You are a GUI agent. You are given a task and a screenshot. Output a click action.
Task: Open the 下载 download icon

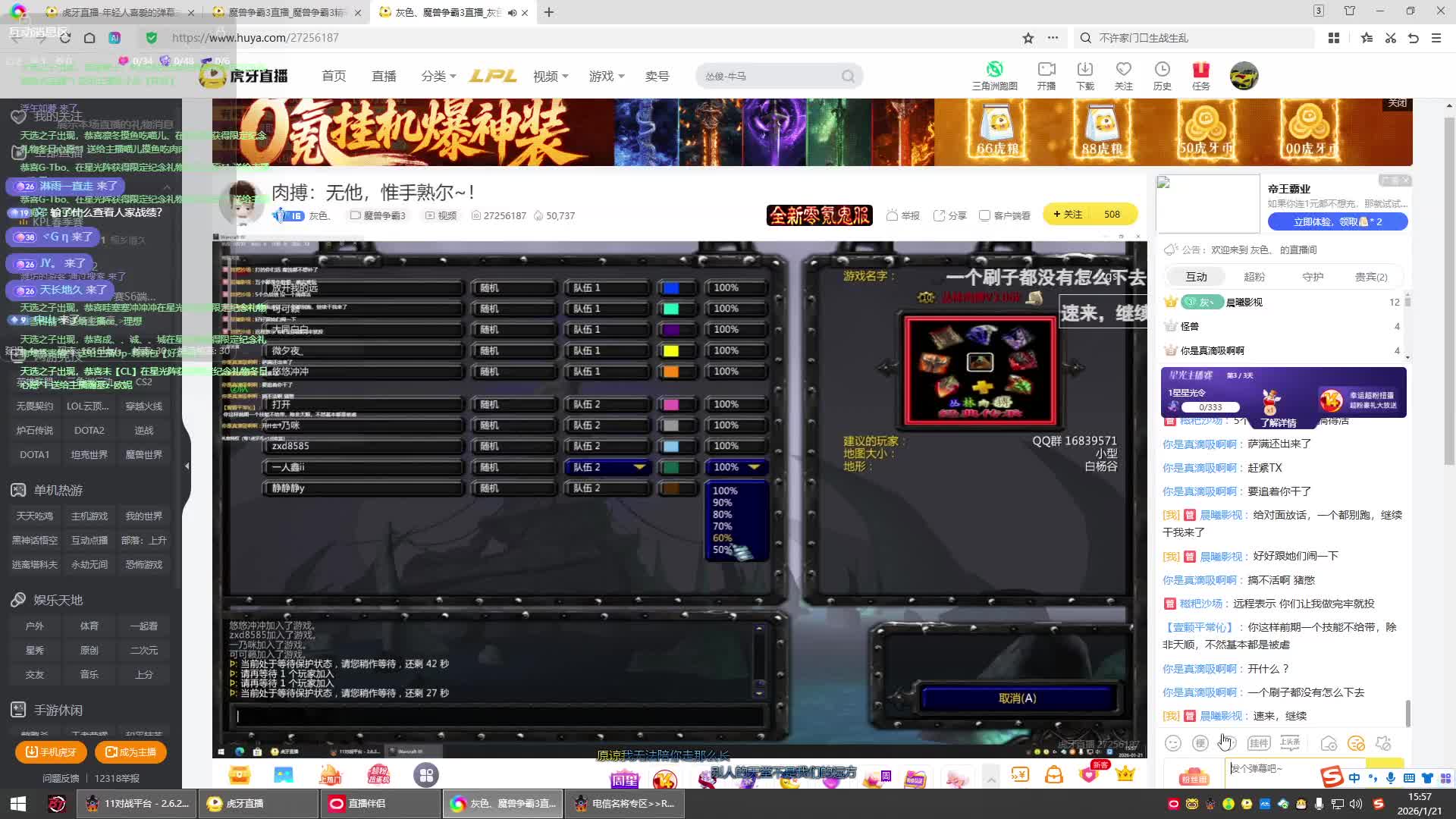(1085, 70)
